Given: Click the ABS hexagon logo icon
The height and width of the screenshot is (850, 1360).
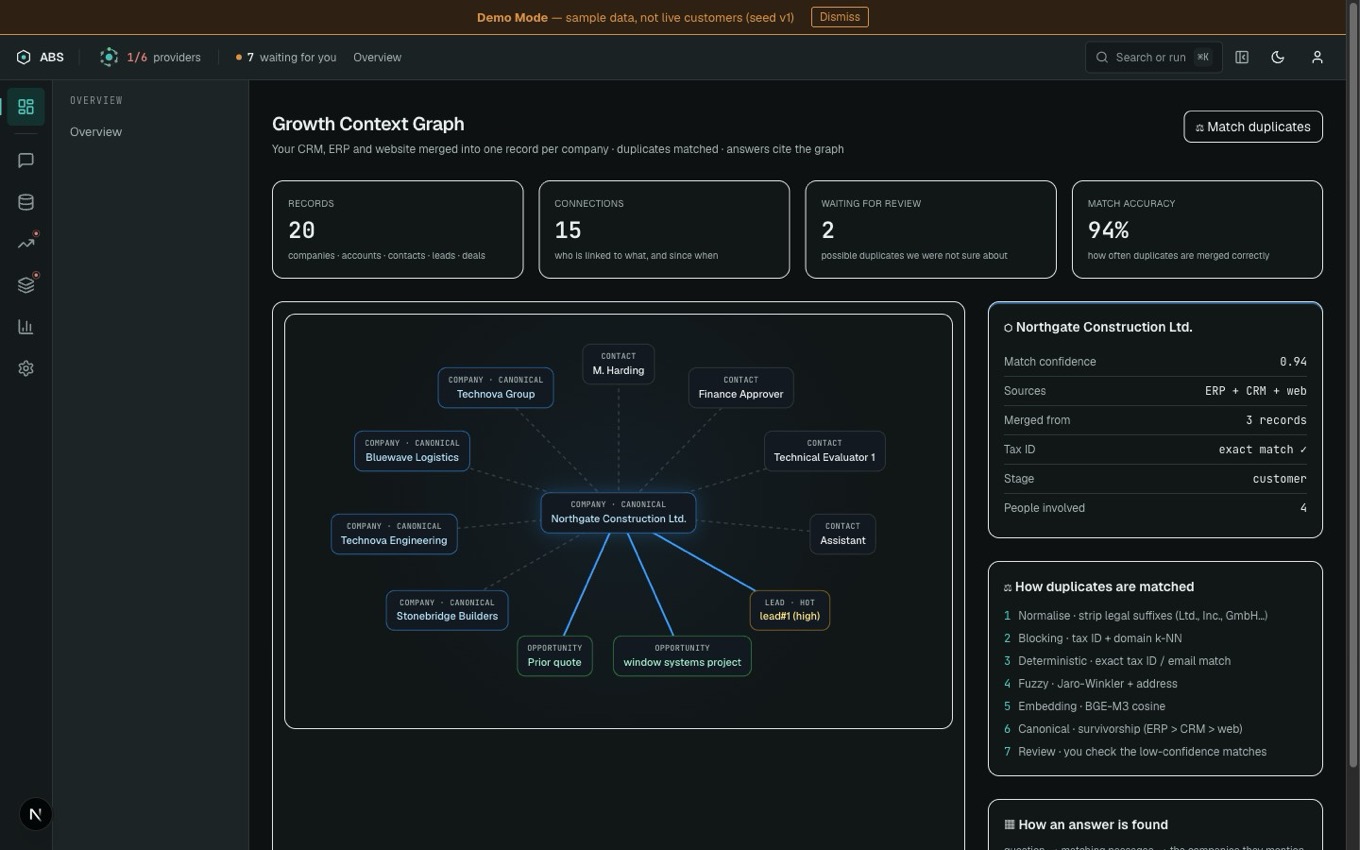Looking at the screenshot, I should (x=24, y=57).
